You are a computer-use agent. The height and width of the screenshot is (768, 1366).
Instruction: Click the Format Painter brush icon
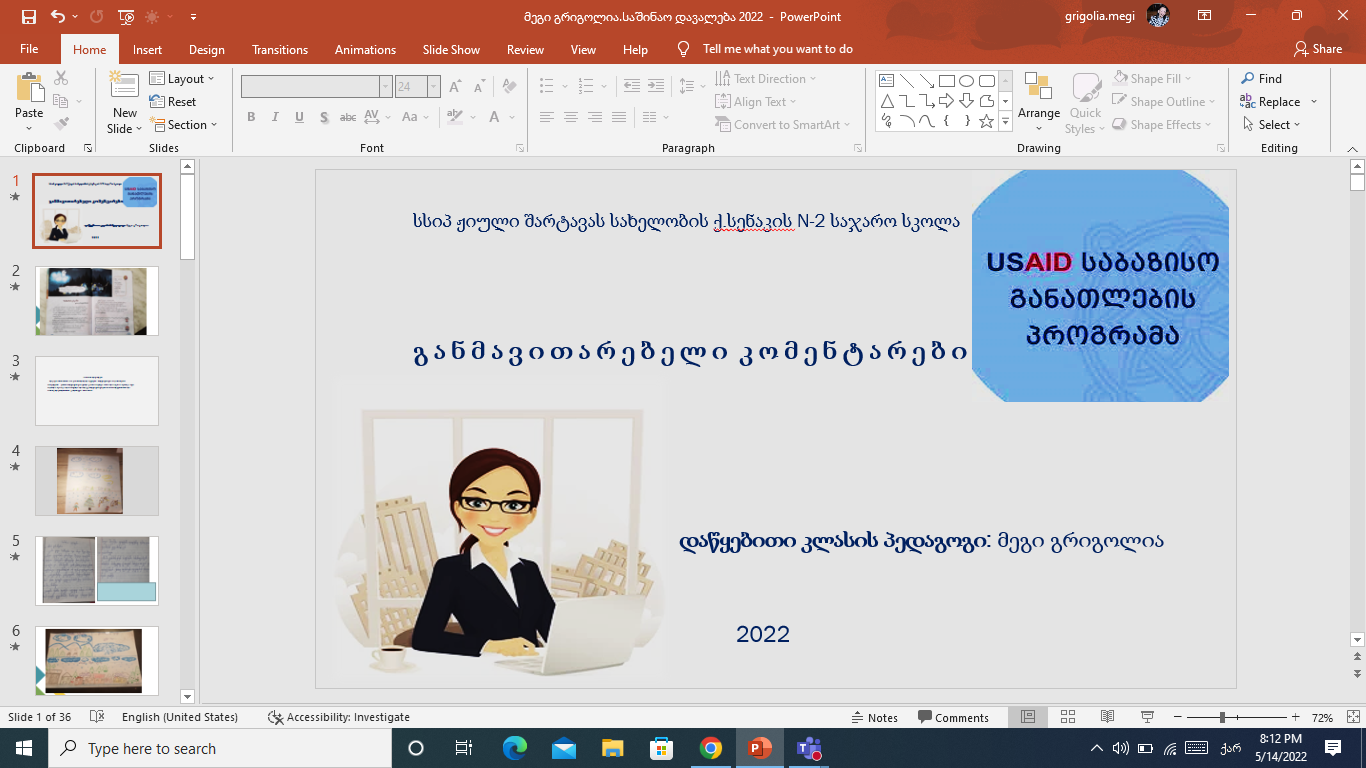coord(61,124)
